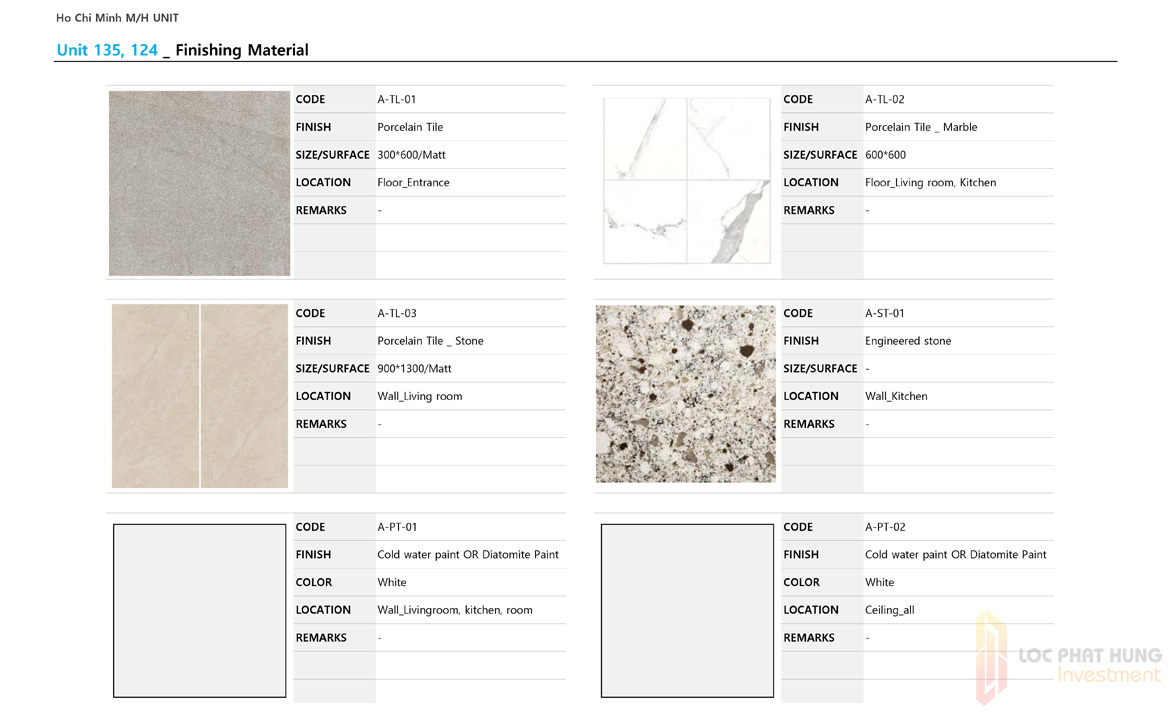Click the 'Floor_Entrance' location value
Image resolution: width=1170 pixels, height=713 pixels.
(413, 183)
